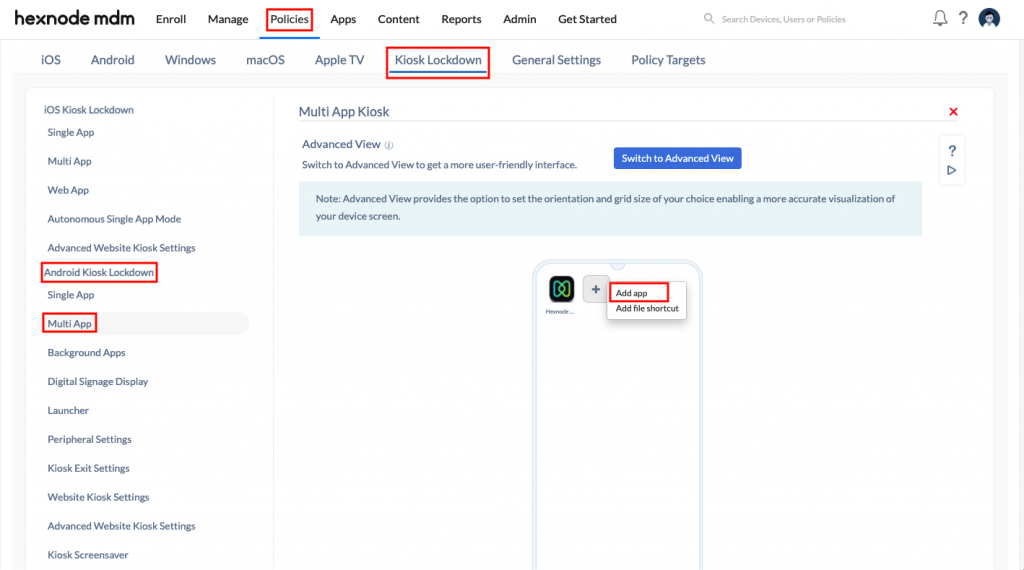Close Multi App Kiosk with red X
1024x570 pixels.
(953, 112)
